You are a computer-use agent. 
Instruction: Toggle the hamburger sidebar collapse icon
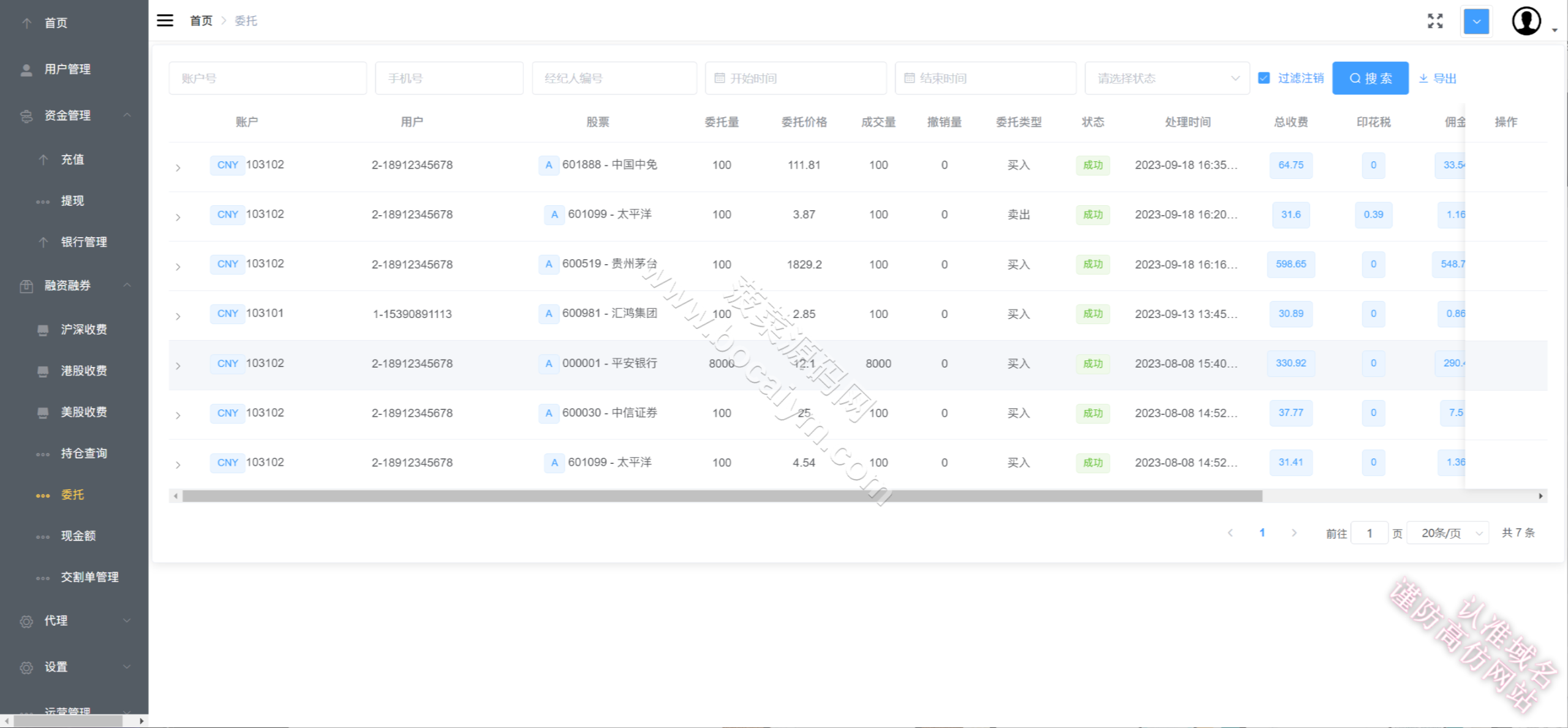[x=165, y=20]
